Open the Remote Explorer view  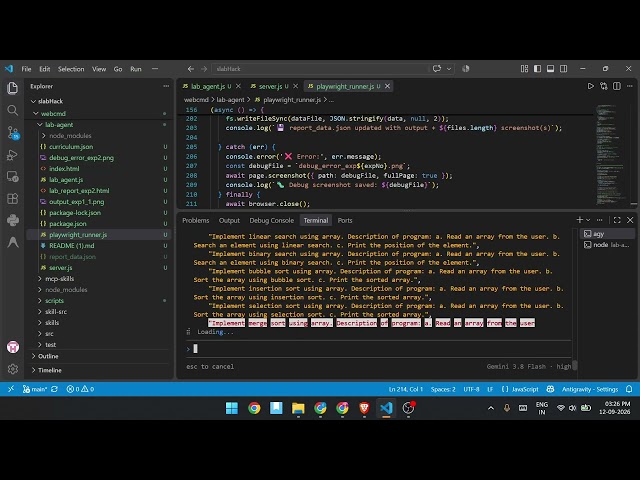[x=13, y=177]
